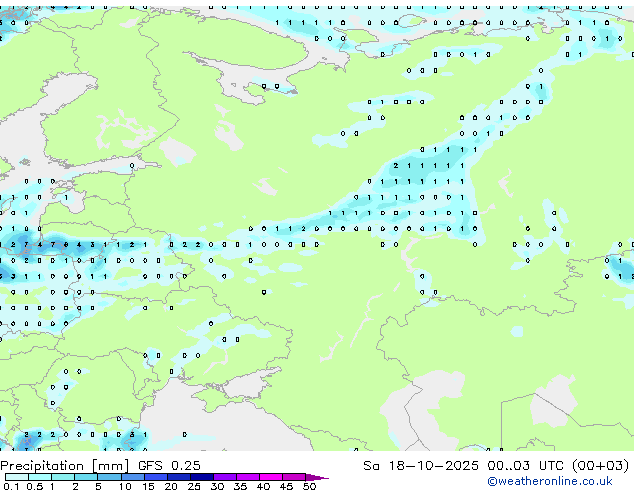Click the 'GFS 0.25' model label
The height and width of the screenshot is (490, 634).
[169, 466]
